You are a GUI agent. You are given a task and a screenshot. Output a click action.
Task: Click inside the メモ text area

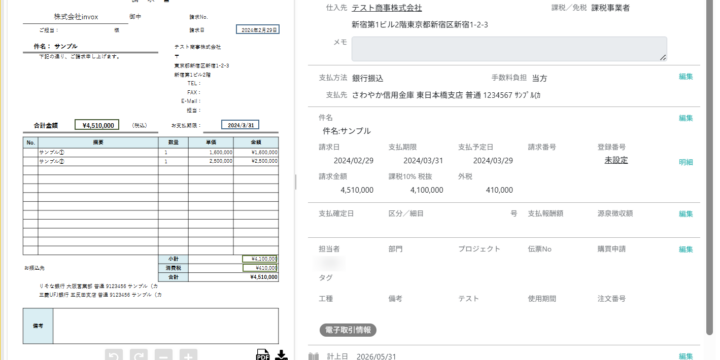pos(509,49)
